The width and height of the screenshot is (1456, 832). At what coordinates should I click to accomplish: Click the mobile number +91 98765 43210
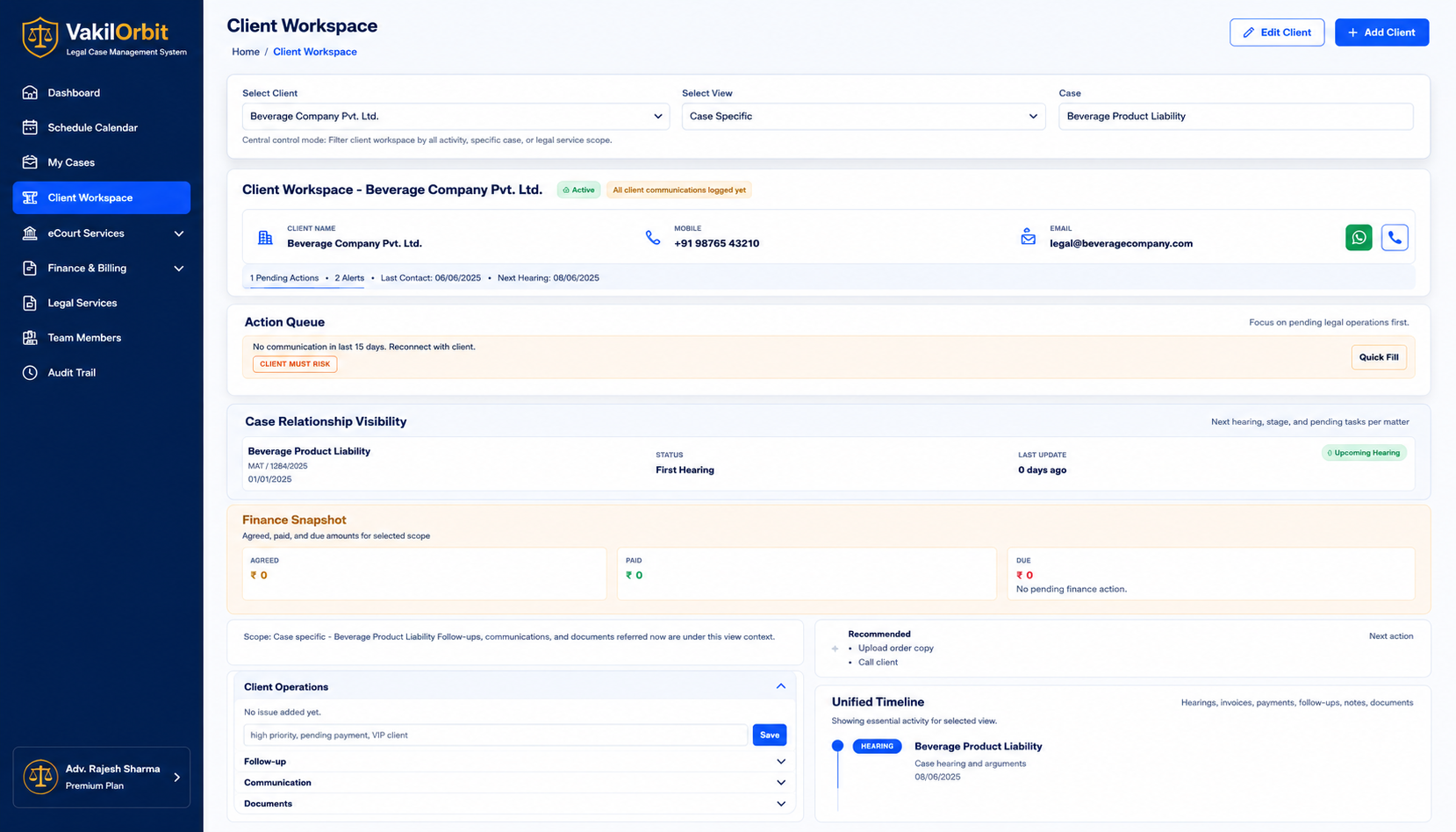pyautogui.click(x=716, y=244)
